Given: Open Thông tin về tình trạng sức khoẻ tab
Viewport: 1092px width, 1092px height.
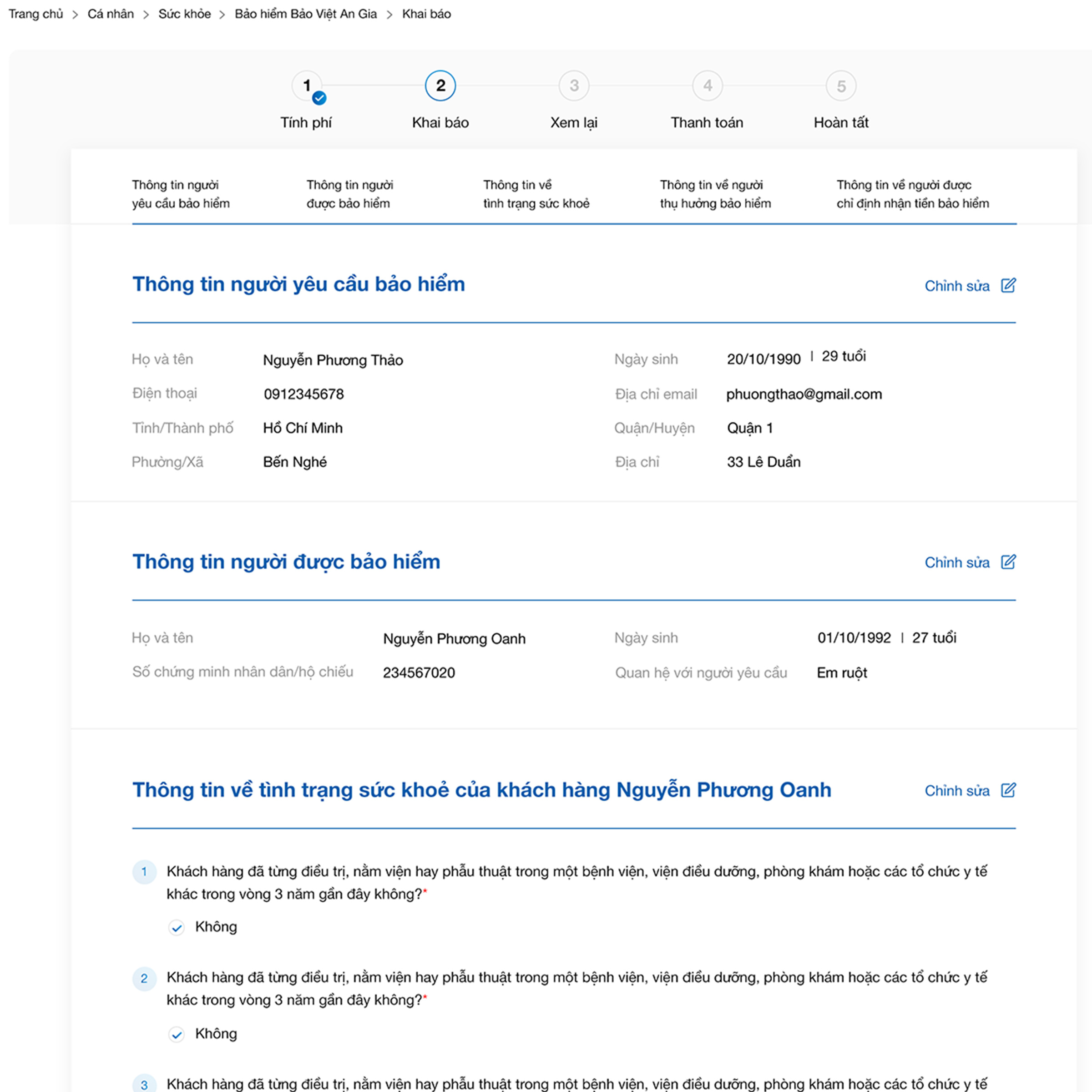Looking at the screenshot, I should 536,194.
